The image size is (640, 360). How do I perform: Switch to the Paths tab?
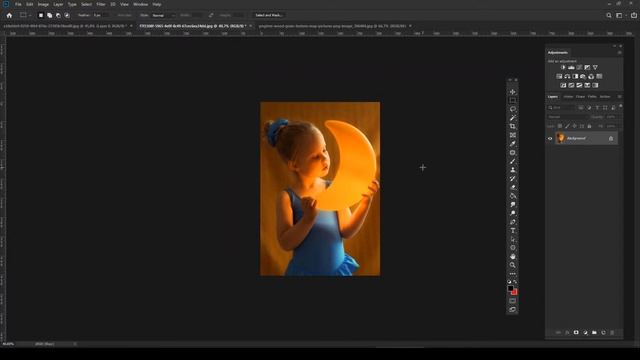coord(592,97)
